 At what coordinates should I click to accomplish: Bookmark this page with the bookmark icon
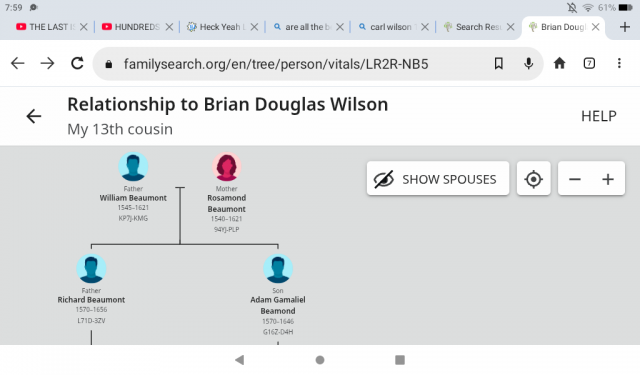pos(498,63)
